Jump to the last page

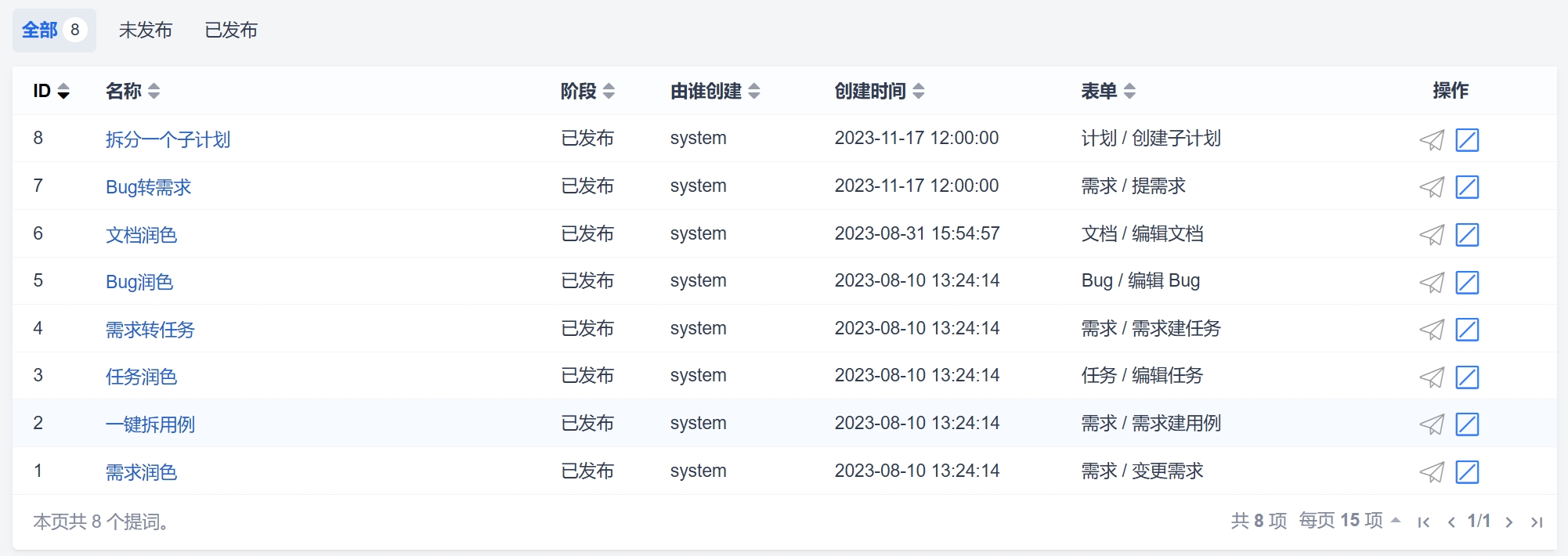point(1537,522)
